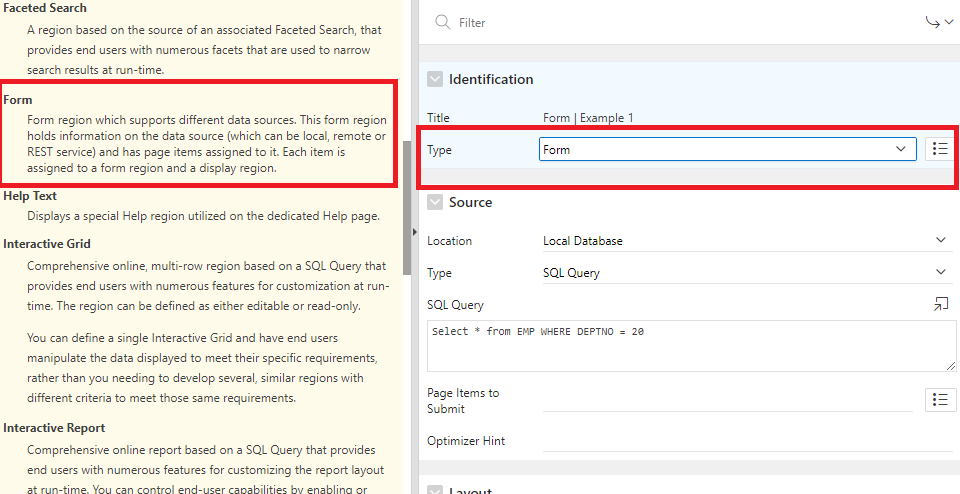Open the list of values icon beside Type
960x494 pixels.
[x=938, y=149]
